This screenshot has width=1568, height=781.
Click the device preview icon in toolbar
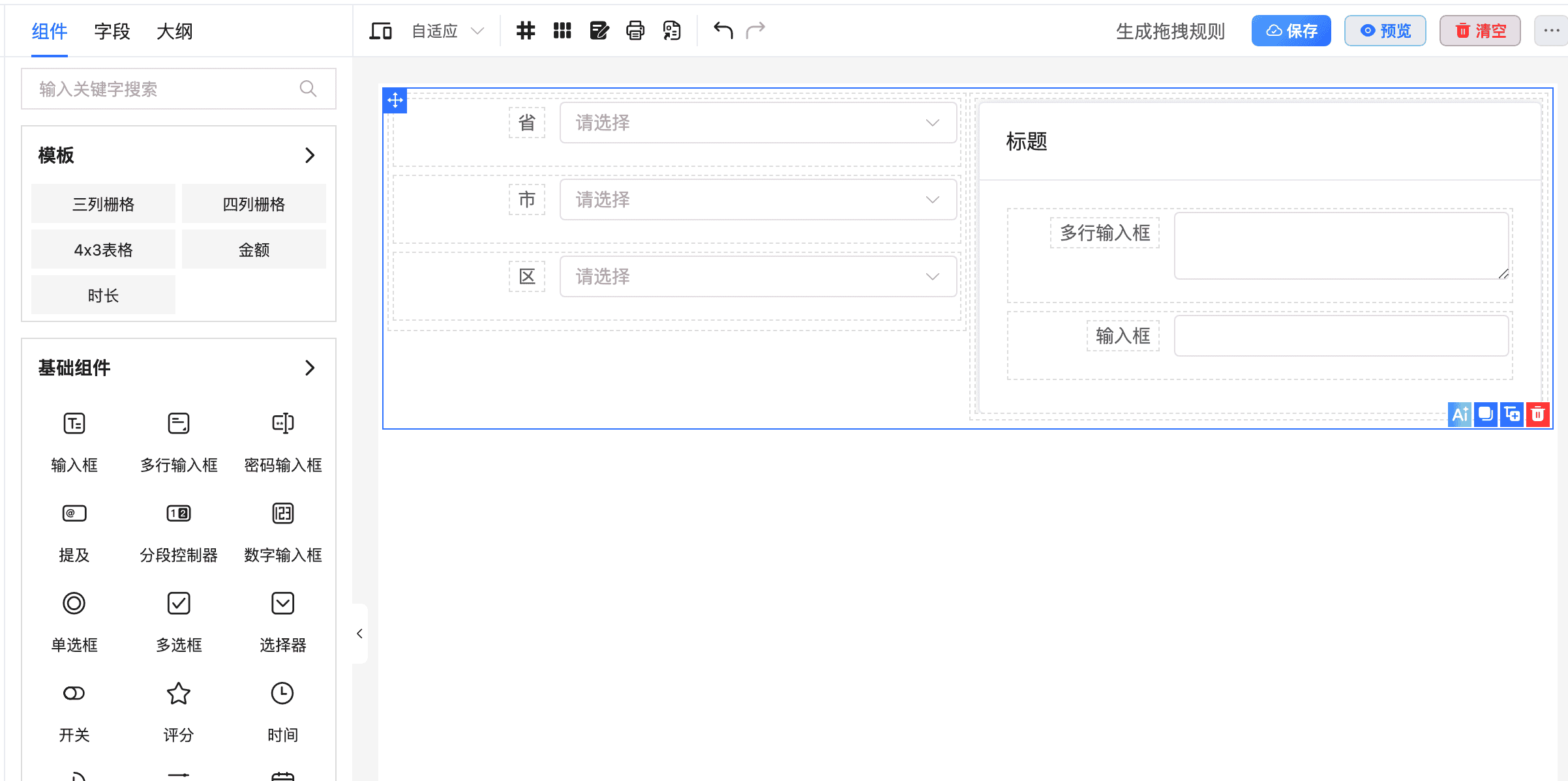[380, 31]
